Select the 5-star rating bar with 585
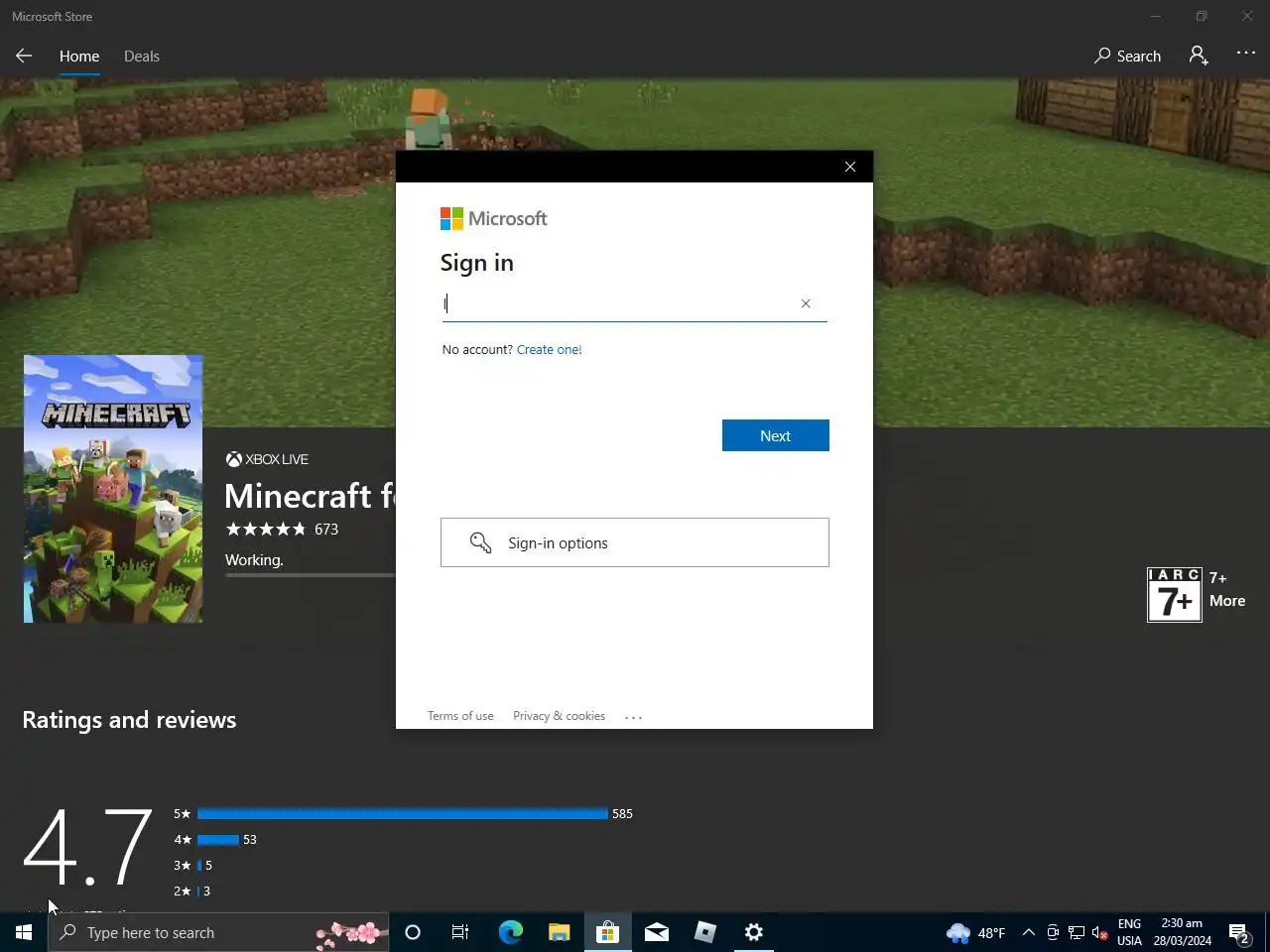Screen dimensions: 1270x952 (x=403, y=813)
